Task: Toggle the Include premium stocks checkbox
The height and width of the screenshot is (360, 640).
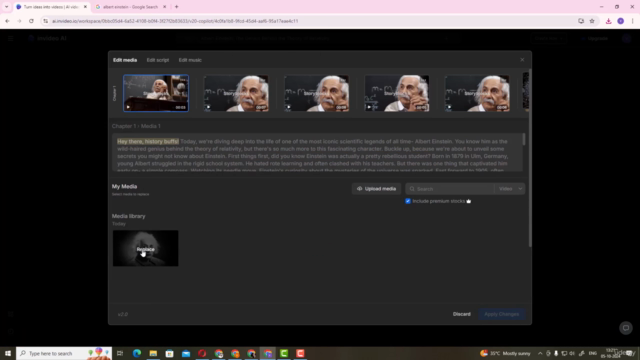Action: click(x=408, y=201)
